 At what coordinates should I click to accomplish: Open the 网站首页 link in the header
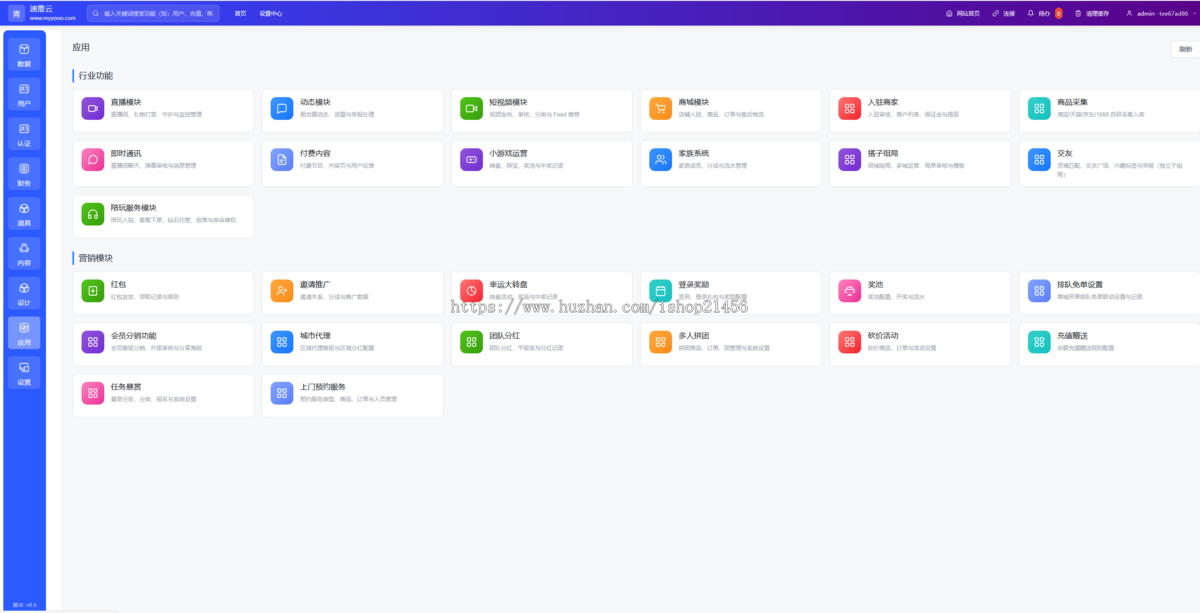point(963,13)
